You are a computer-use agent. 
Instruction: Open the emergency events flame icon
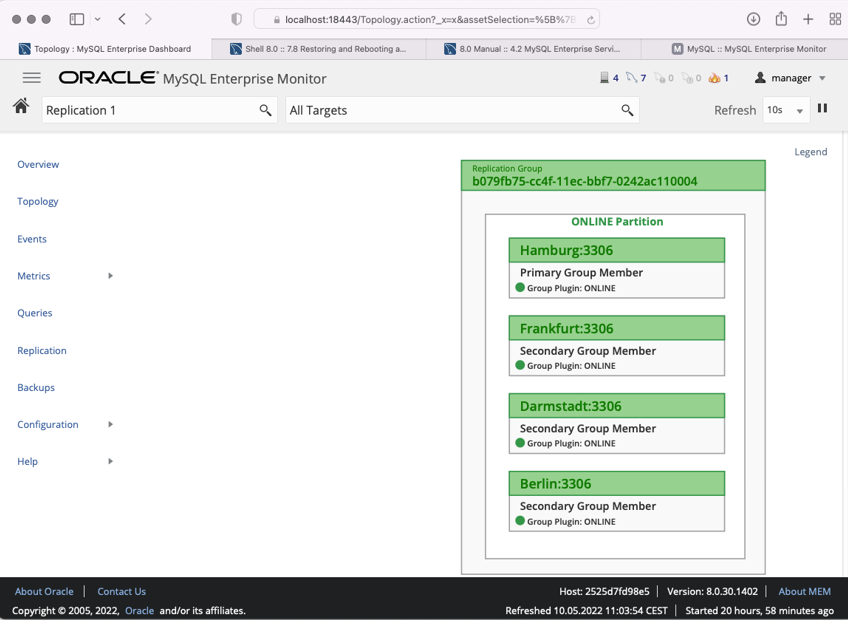click(x=714, y=78)
